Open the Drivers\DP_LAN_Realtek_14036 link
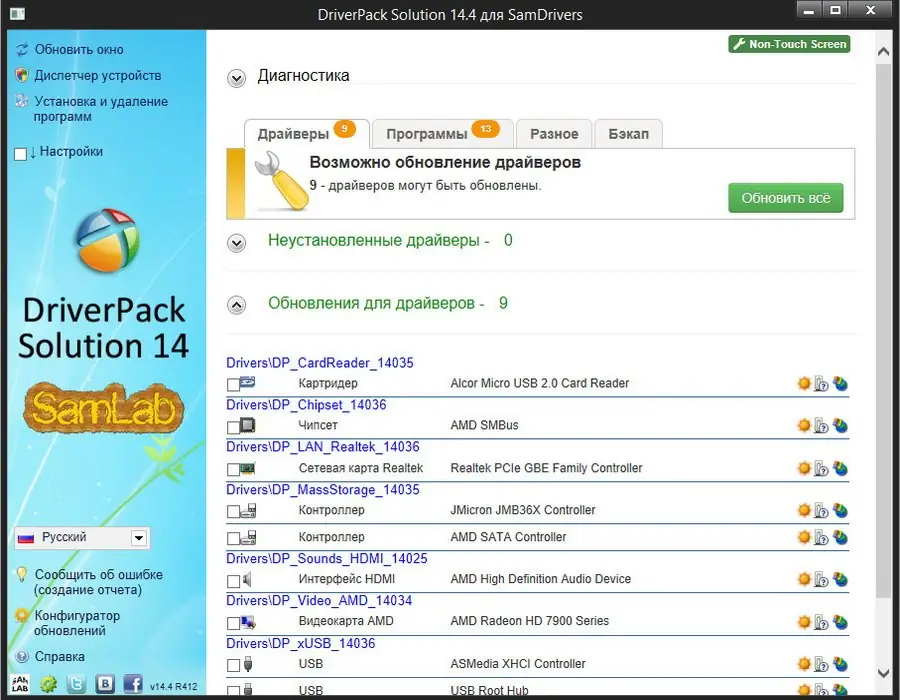Image resolution: width=900 pixels, height=700 pixels. [323, 446]
